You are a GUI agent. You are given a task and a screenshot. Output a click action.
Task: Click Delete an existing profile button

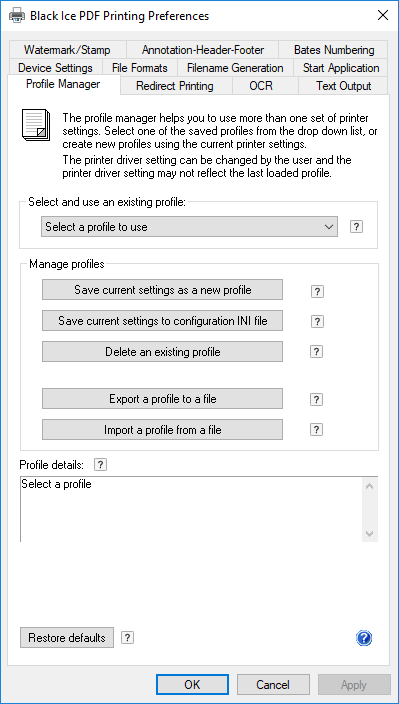(x=162, y=352)
